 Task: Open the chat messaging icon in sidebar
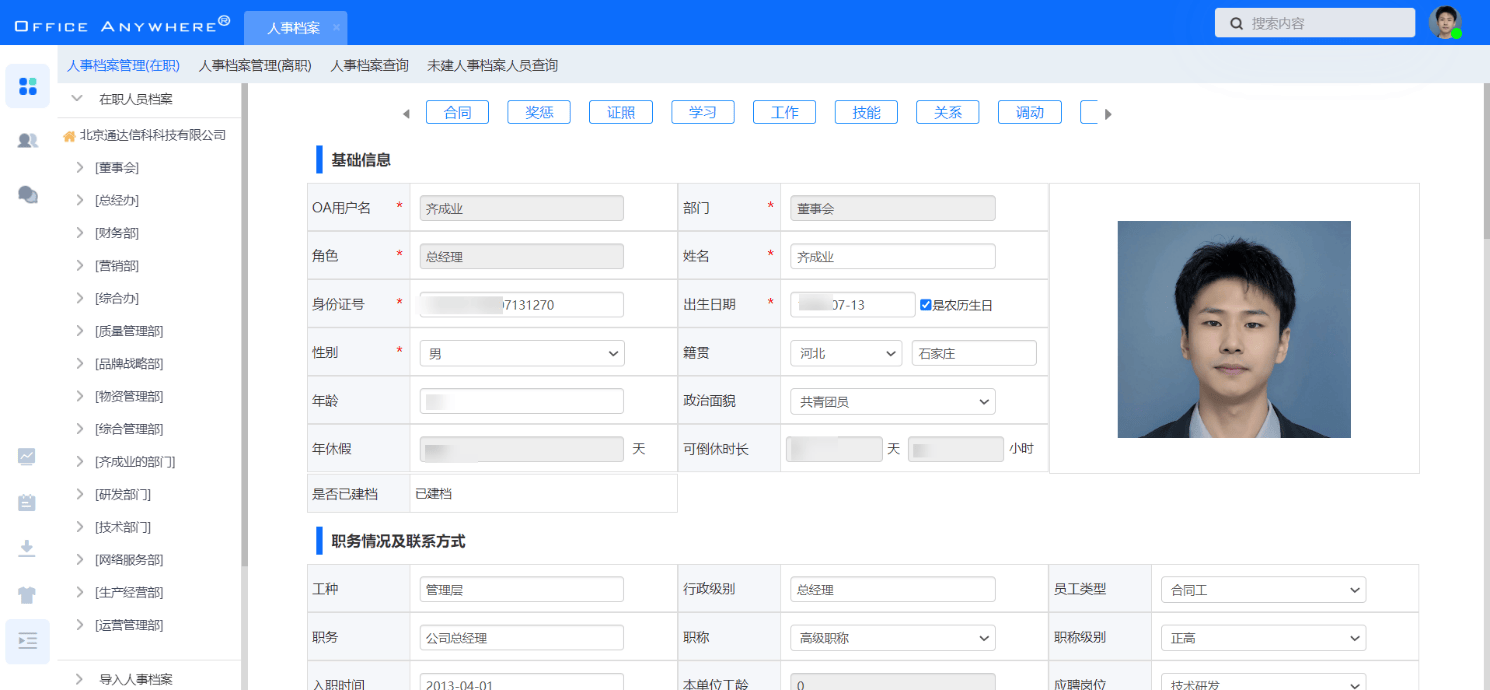coord(27,194)
